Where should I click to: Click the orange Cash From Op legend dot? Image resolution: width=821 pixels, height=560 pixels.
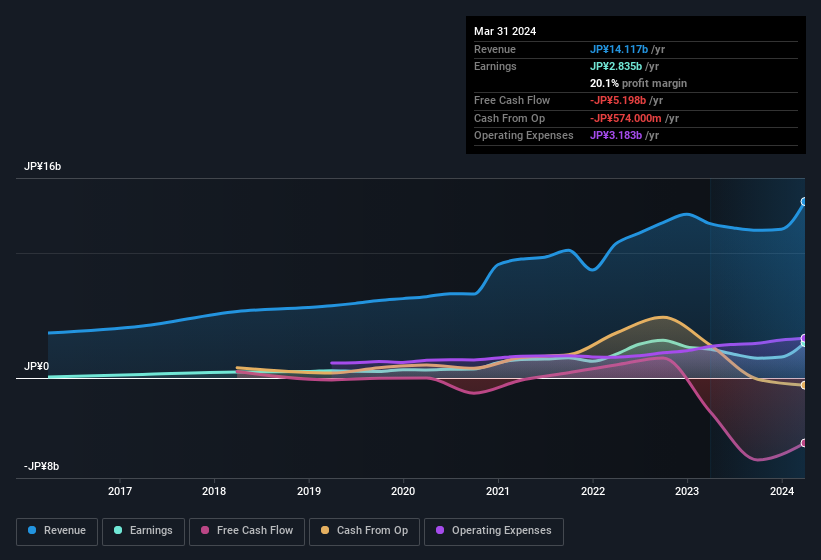click(x=326, y=531)
